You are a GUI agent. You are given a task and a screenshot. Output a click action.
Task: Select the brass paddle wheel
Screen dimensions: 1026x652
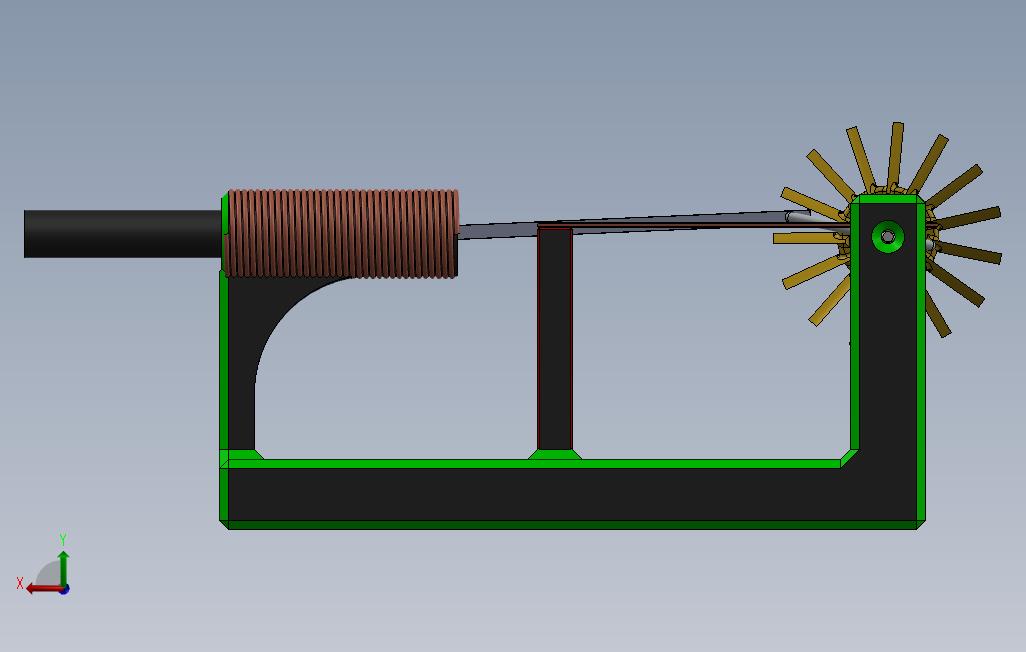coord(887,229)
